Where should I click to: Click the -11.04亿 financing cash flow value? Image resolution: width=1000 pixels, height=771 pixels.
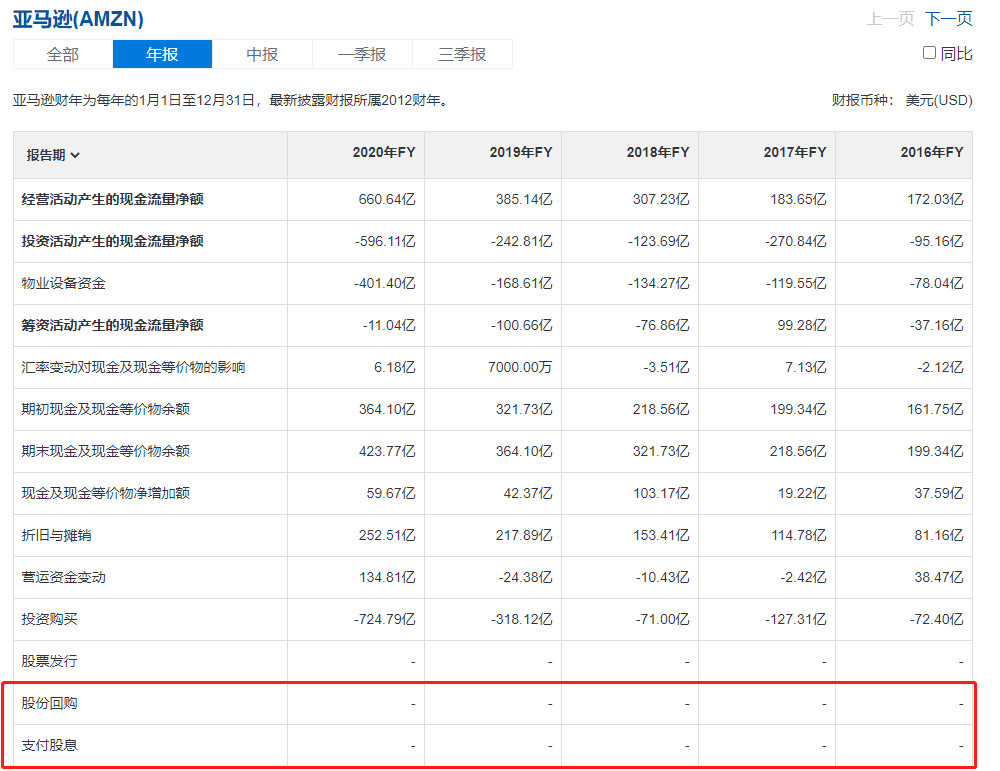click(388, 325)
